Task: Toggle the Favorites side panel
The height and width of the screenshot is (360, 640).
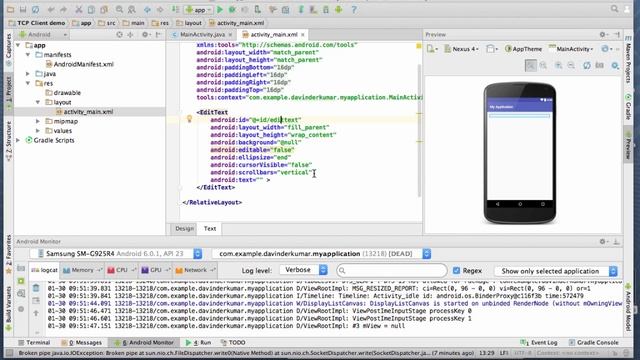Action: 9,253
